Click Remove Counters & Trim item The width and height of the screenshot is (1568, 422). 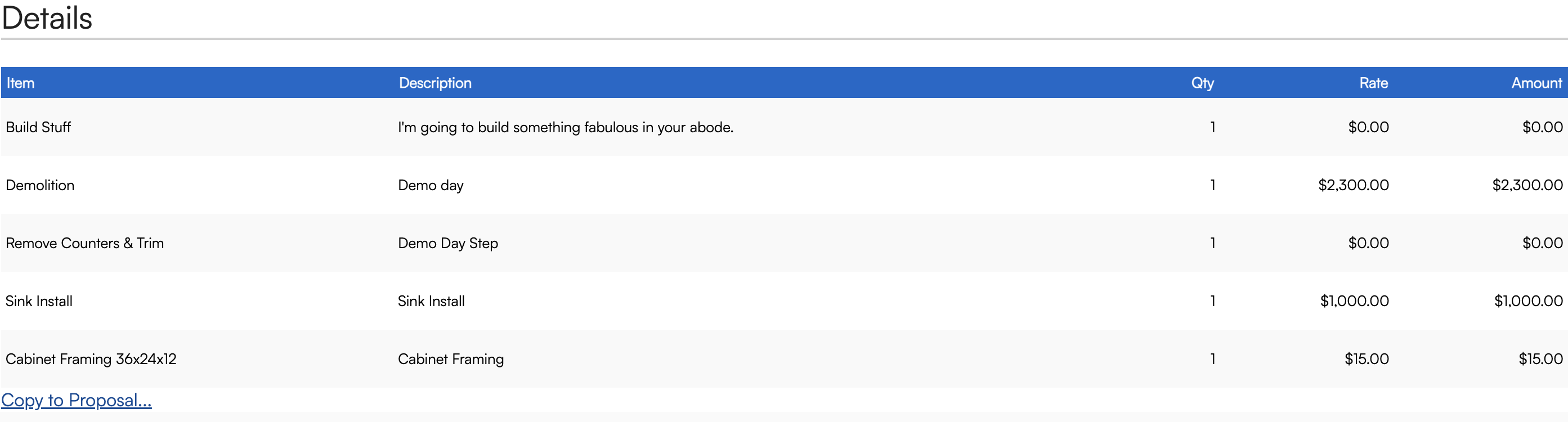pos(84,243)
